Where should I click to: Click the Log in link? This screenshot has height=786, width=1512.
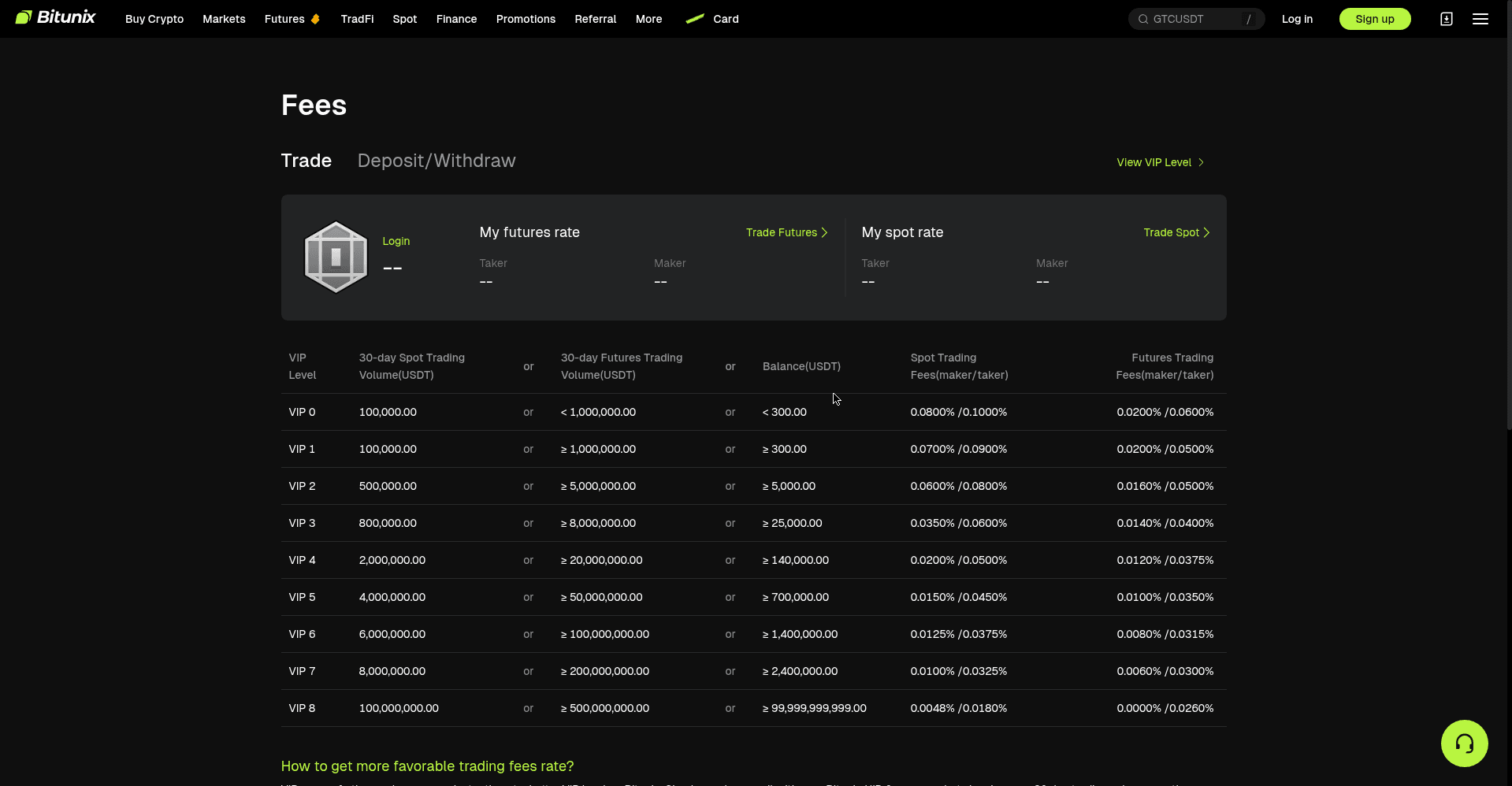pos(1297,19)
